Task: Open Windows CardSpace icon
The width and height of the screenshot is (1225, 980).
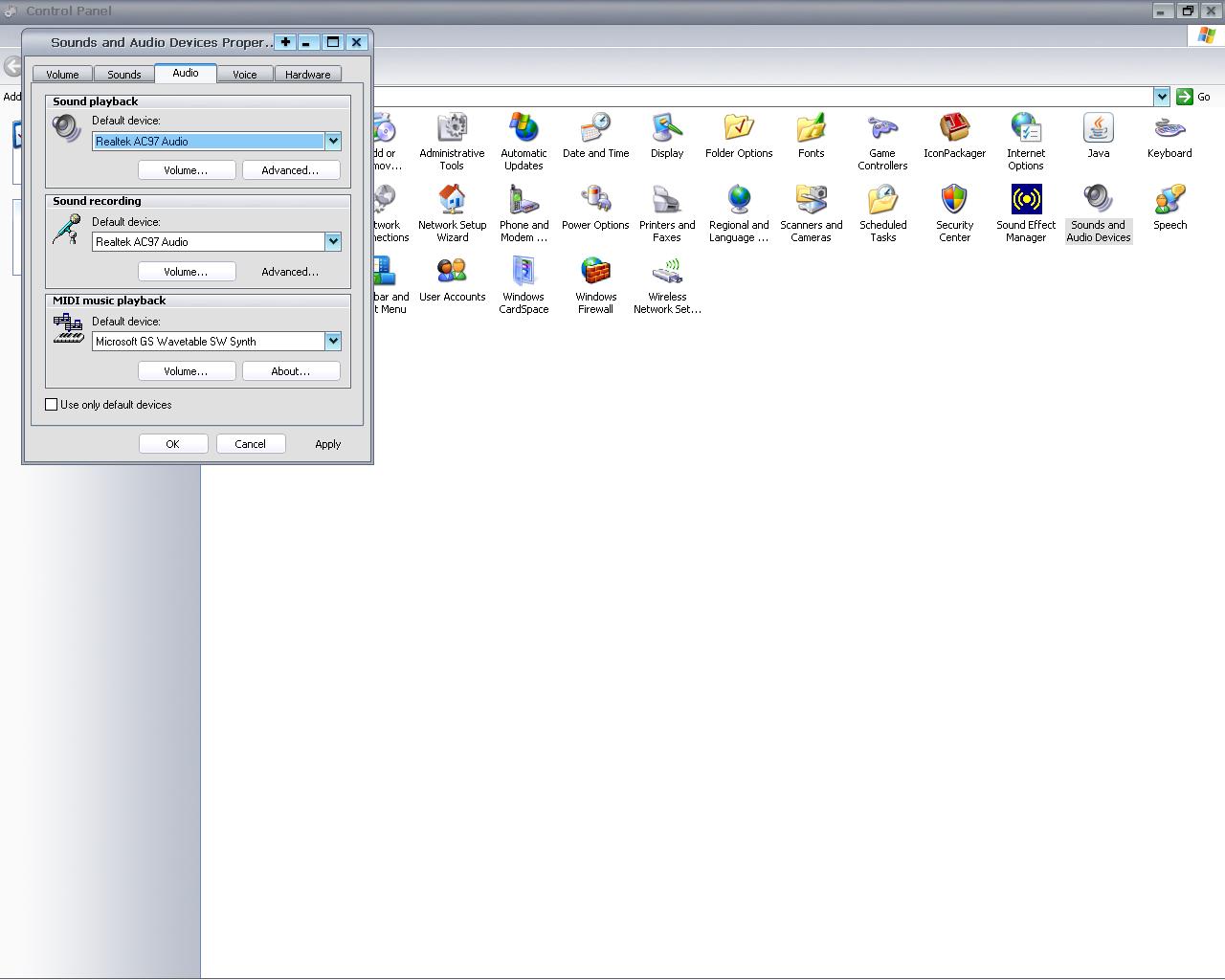Action: tap(523, 284)
